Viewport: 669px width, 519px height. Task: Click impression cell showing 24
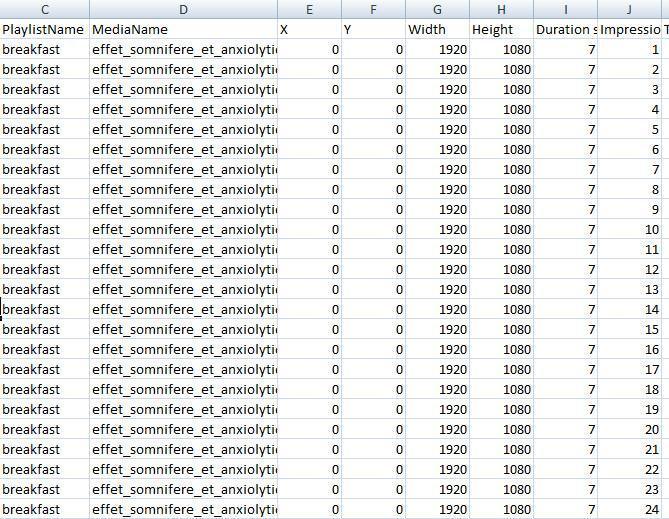click(629, 509)
